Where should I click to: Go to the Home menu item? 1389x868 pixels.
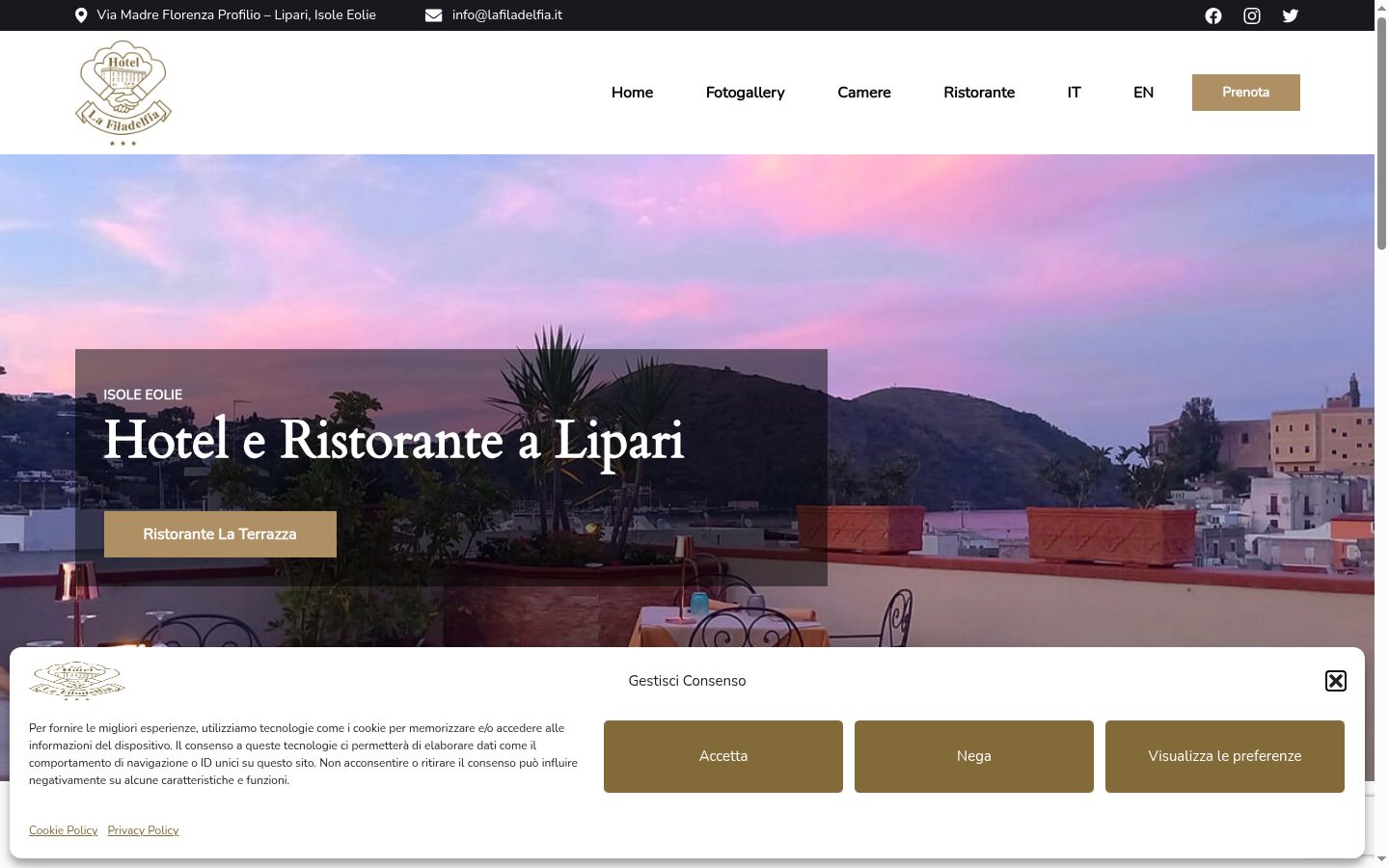coord(632,93)
